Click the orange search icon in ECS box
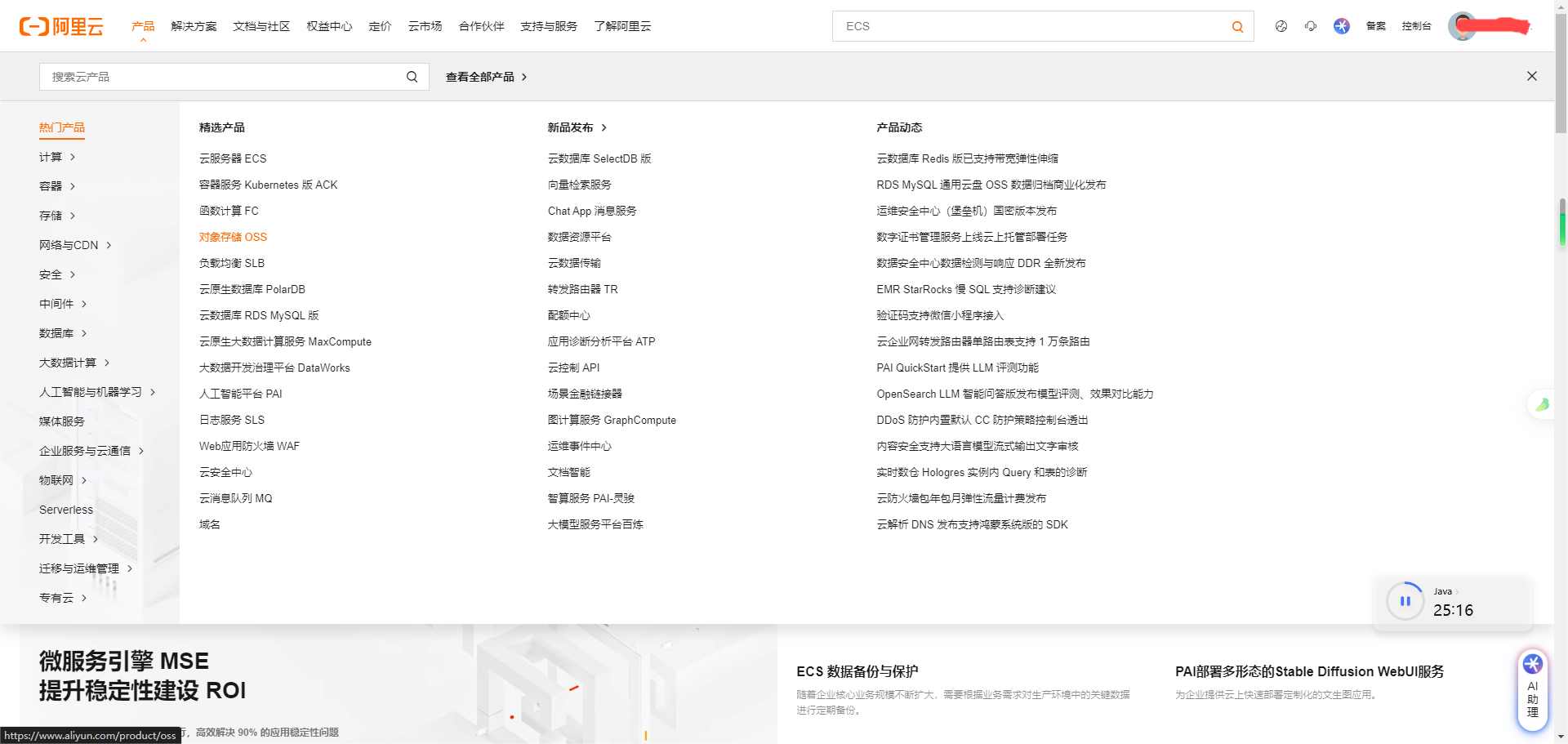 pos(1237,26)
